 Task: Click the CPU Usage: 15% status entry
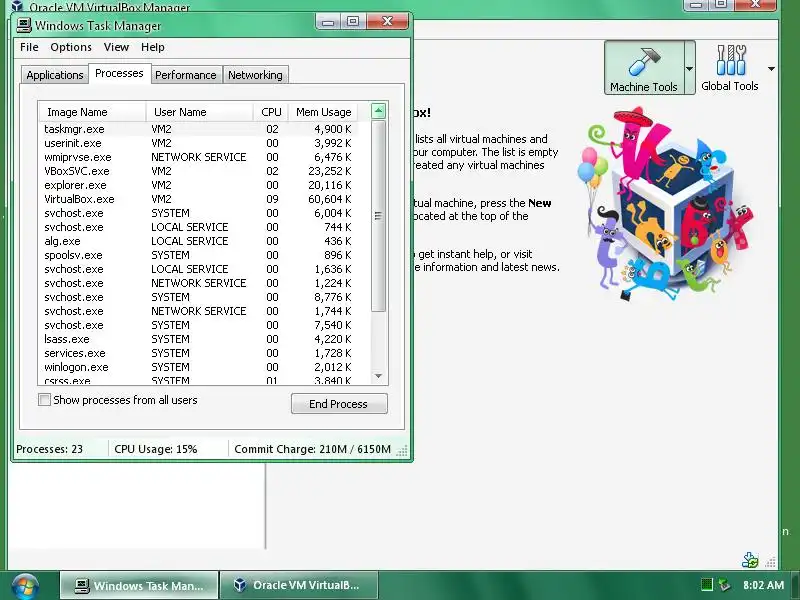pyautogui.click(x=156, y=449)
